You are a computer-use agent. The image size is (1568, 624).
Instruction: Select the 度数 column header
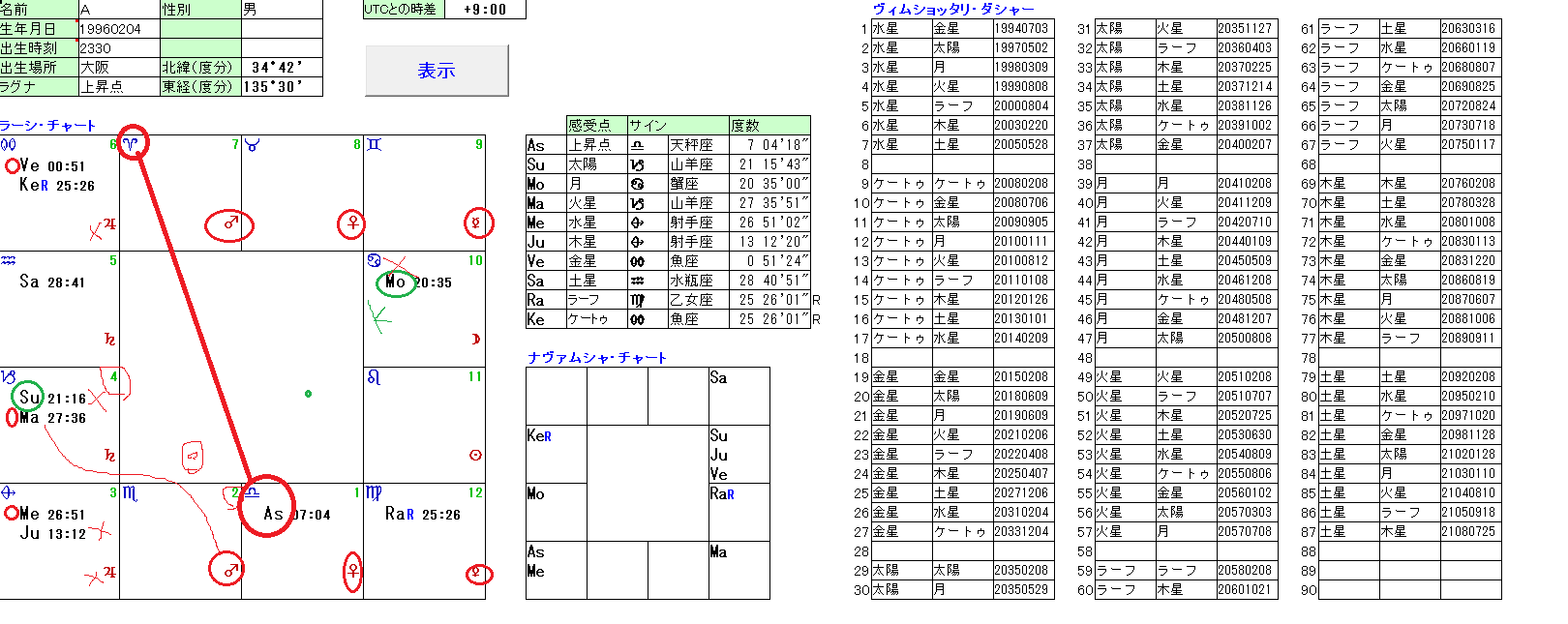(x=769, y=126)
